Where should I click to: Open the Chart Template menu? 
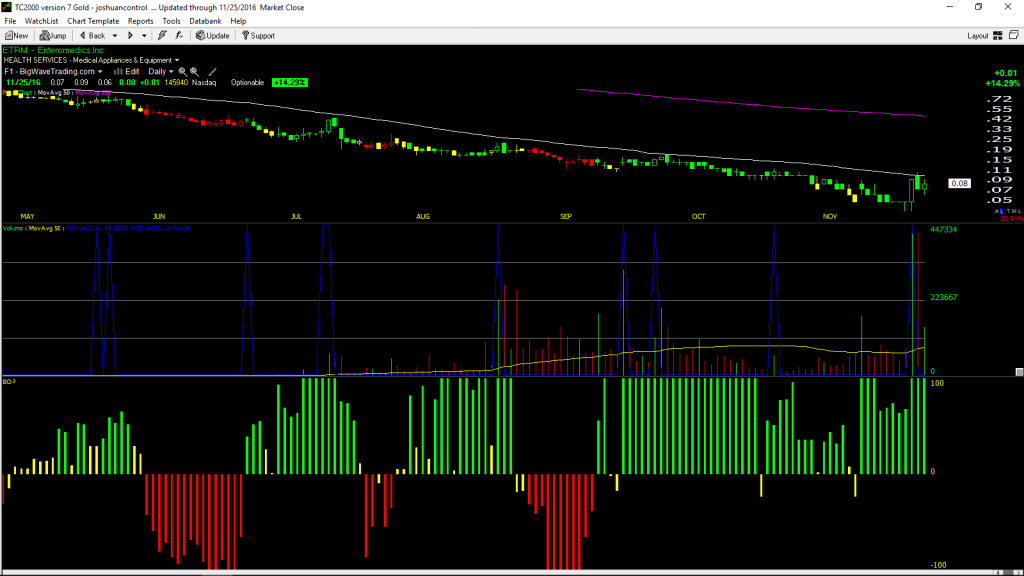93,21
